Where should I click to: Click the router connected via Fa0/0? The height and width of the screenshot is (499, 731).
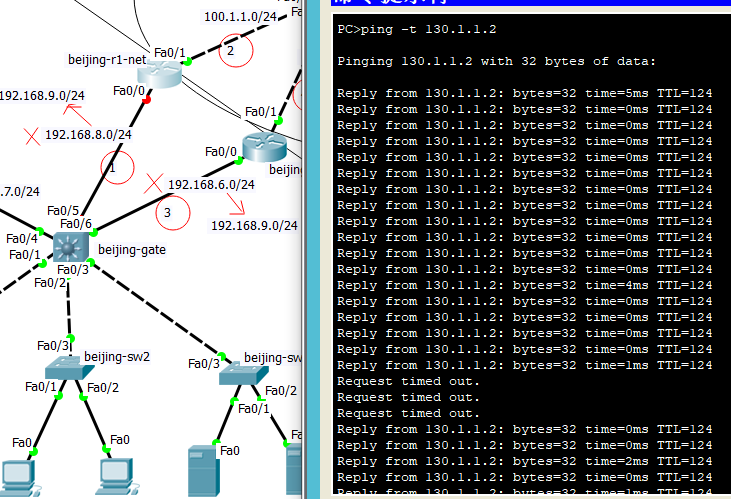tap(264, 148)
